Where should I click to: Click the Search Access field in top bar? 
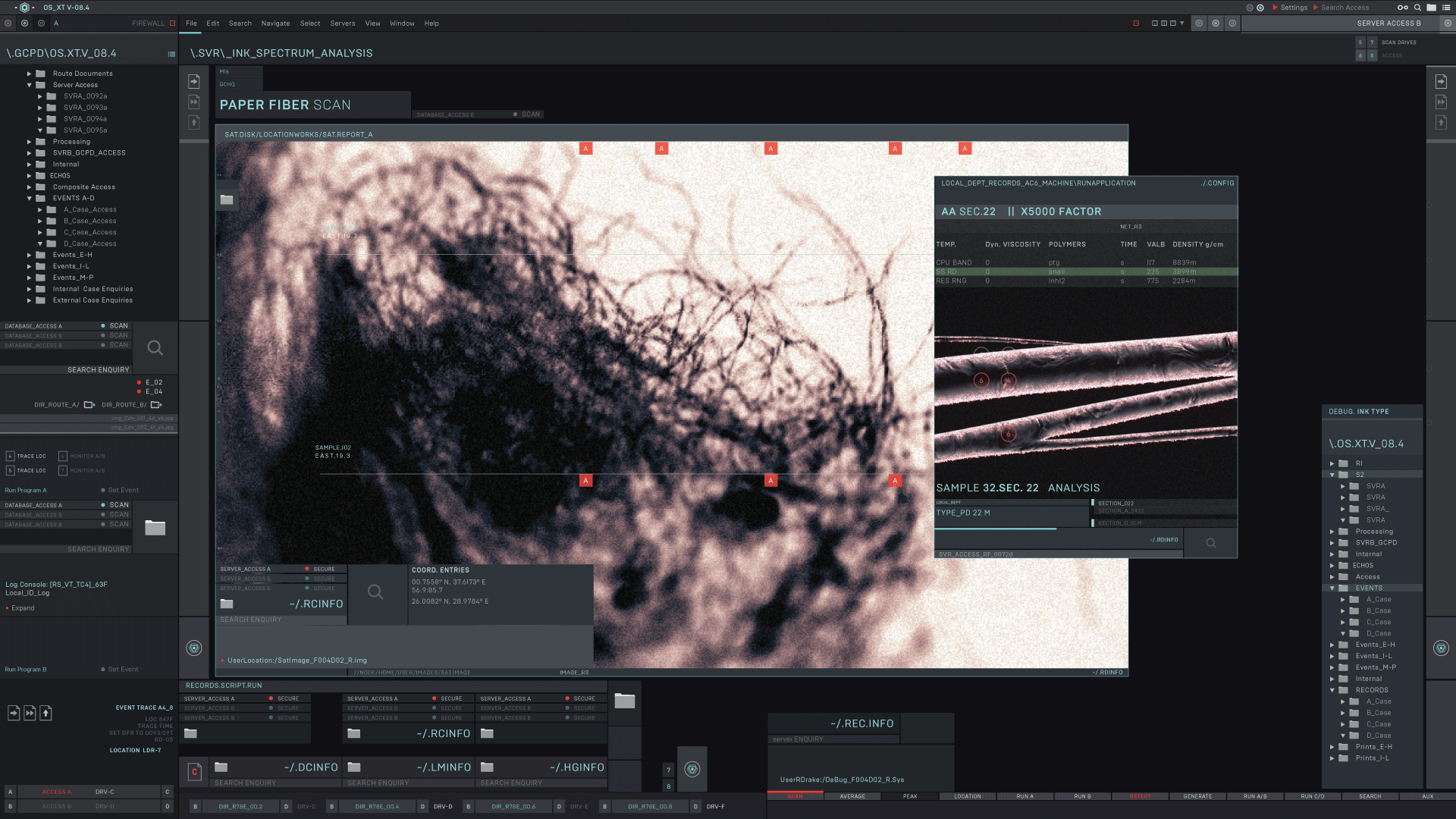[1345, 8]
